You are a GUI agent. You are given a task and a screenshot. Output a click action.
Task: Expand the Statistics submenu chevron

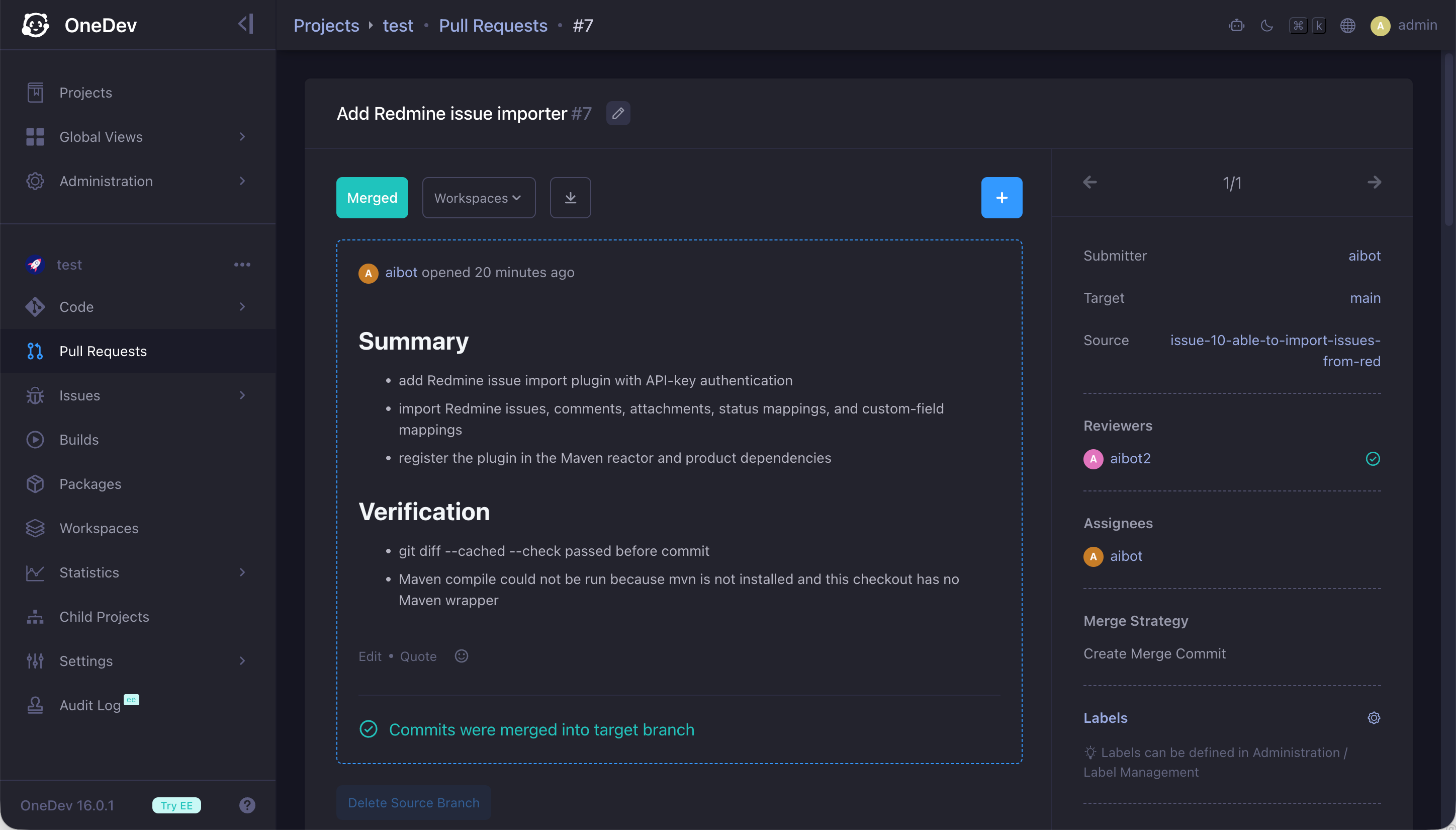pyautogui.click(x=242, y=572)
